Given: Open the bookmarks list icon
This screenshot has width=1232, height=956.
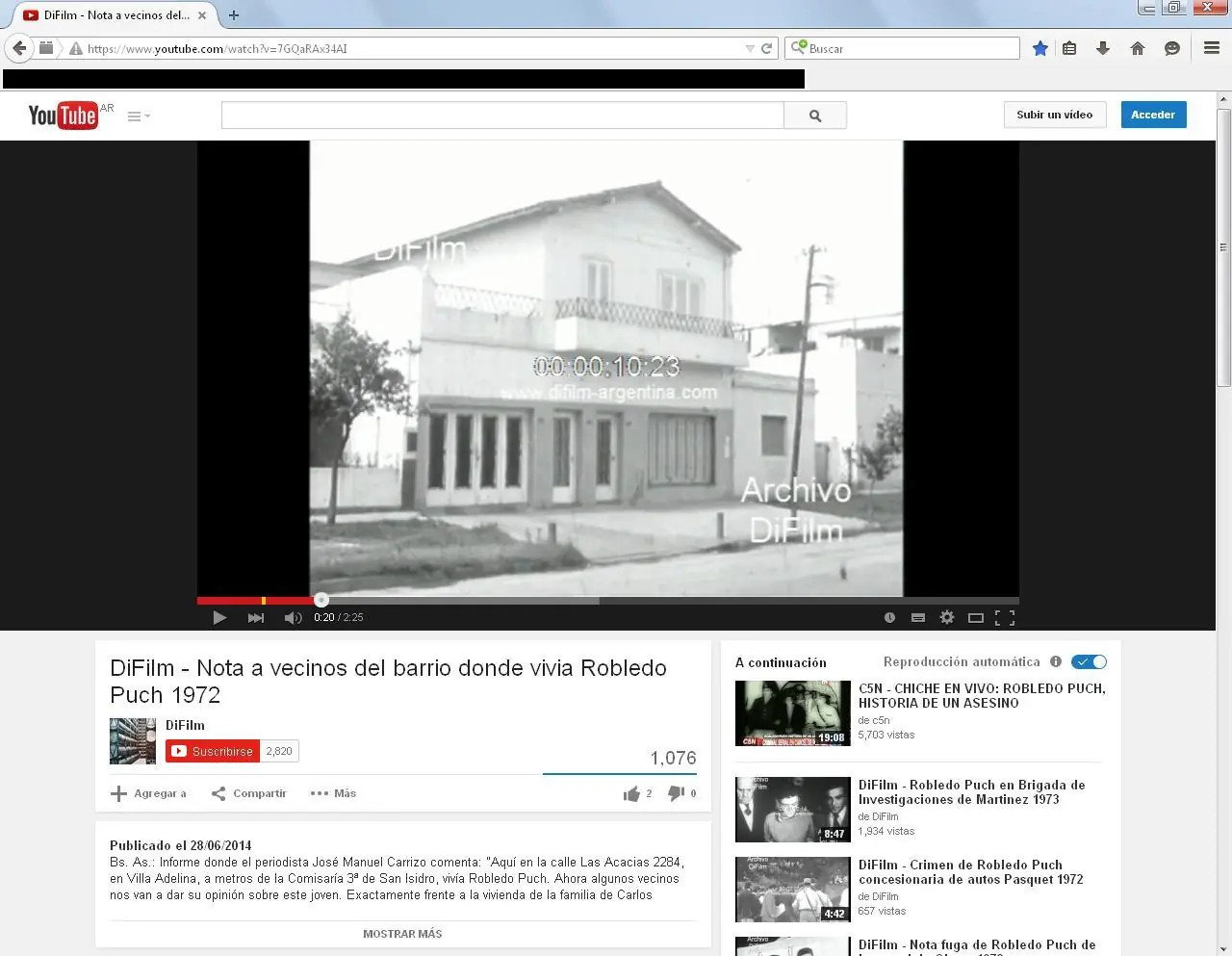Looking at the screenshot, I should click(1069, 48).
